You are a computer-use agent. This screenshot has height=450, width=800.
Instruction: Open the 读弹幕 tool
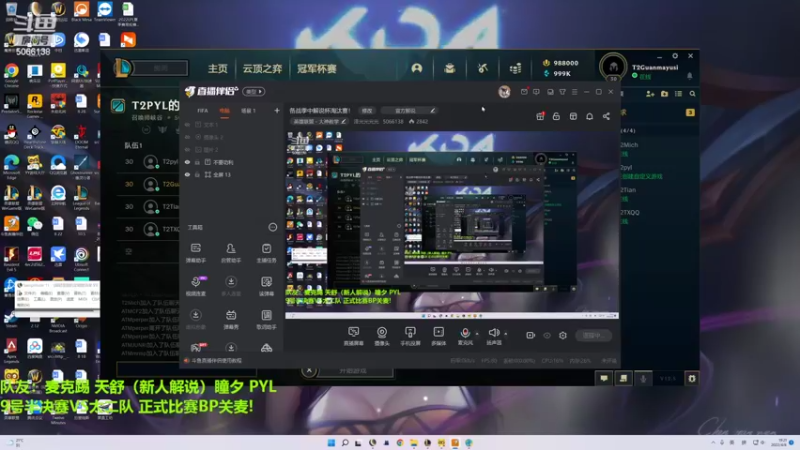pyautogui.click(x=266, y=286)
